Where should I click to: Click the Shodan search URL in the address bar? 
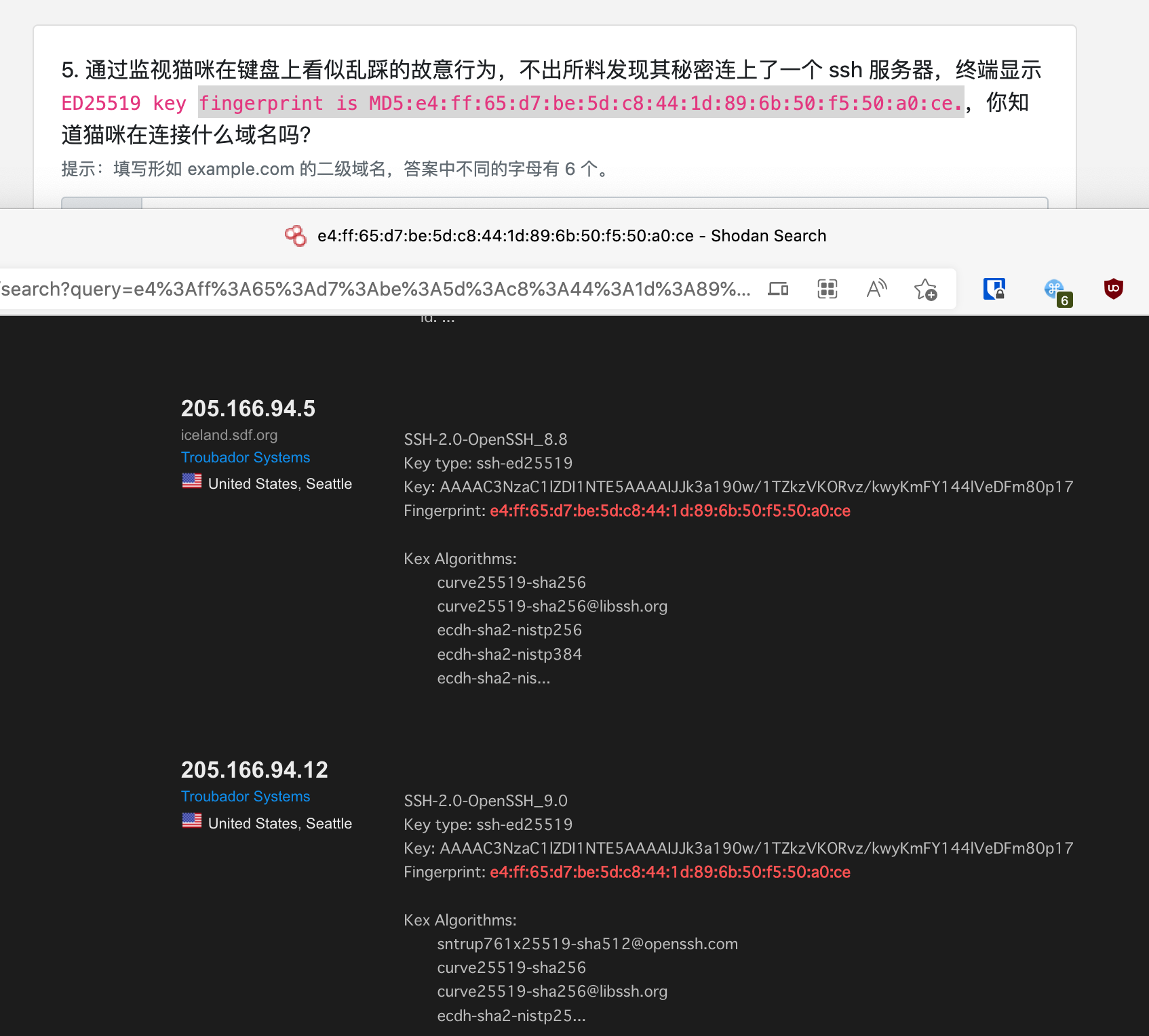[375, 290]
